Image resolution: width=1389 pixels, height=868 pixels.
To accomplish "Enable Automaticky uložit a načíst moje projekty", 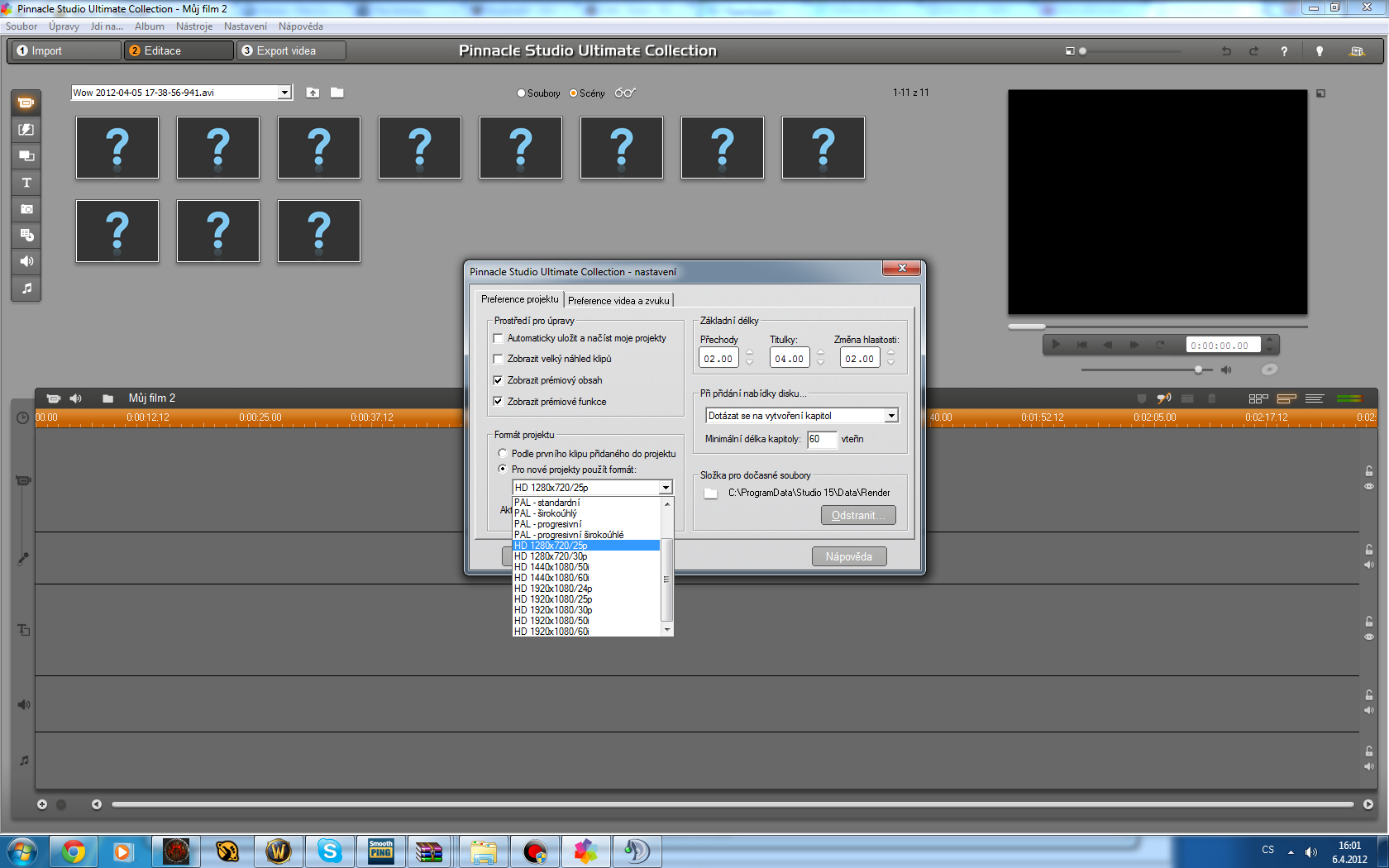I will (498, 338).
